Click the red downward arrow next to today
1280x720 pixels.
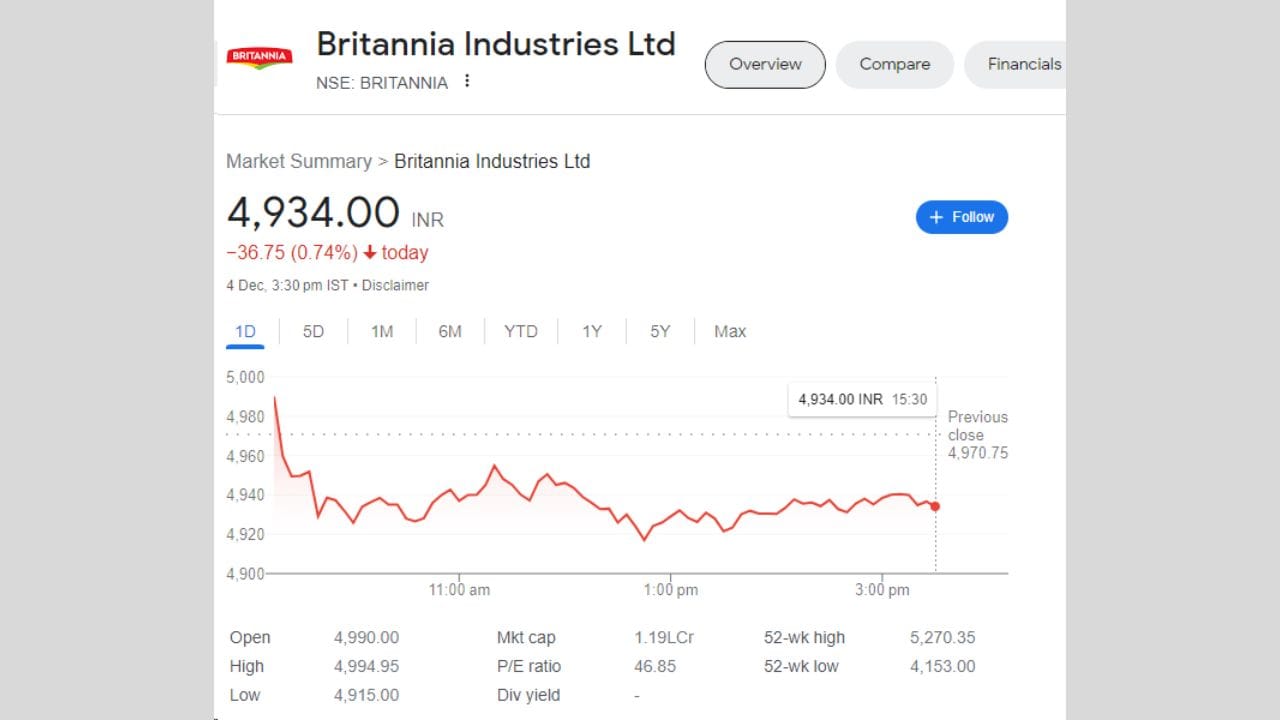[x=372, y=252]
